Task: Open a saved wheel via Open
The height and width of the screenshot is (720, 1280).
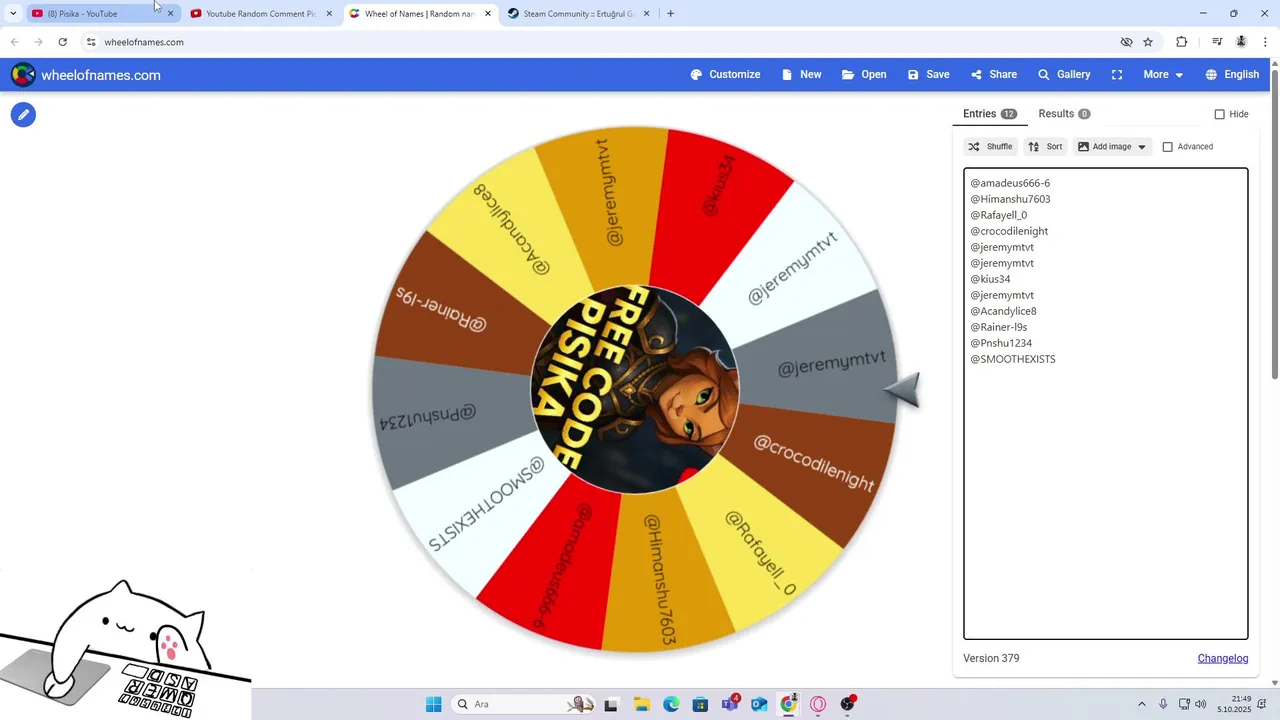Action: pos(864,75)
